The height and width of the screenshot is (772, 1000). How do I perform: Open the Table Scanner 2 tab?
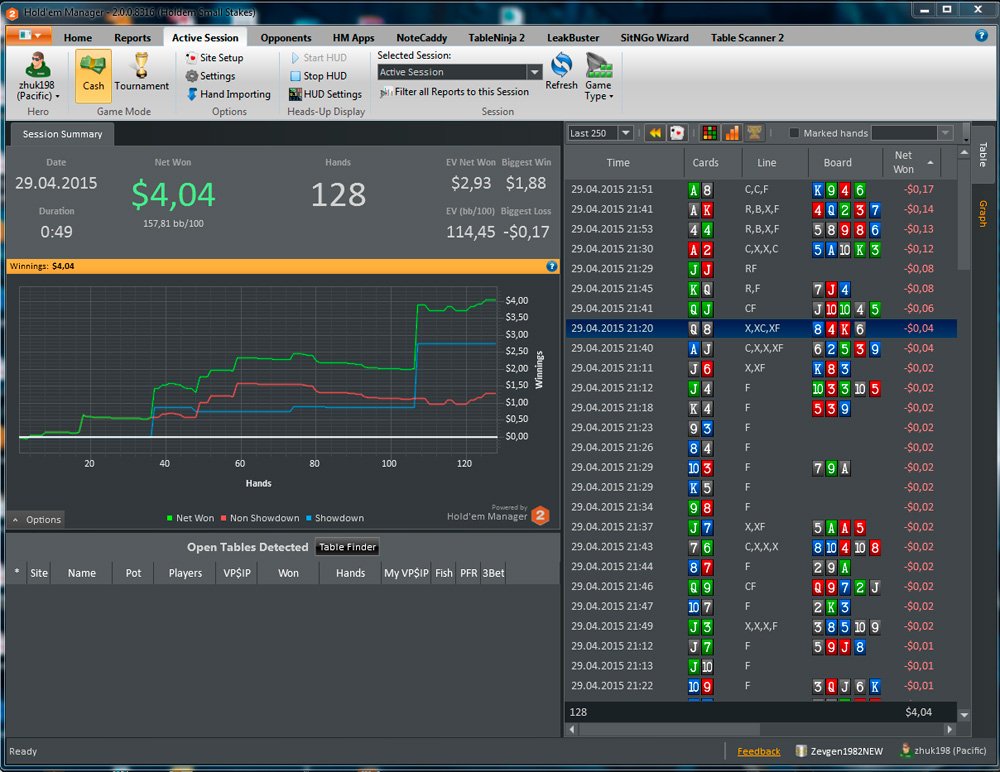747,38
